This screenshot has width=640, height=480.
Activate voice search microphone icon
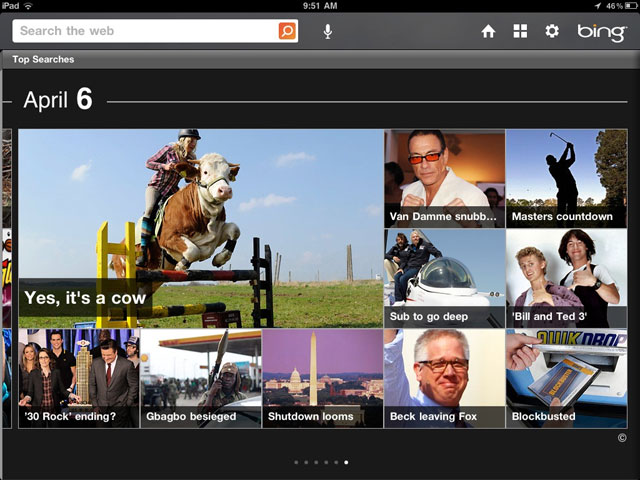327,31
